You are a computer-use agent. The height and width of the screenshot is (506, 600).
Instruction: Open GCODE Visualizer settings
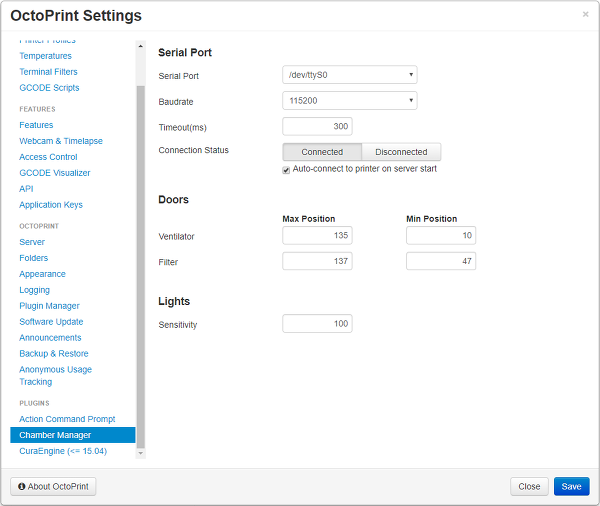pos(55,173)
